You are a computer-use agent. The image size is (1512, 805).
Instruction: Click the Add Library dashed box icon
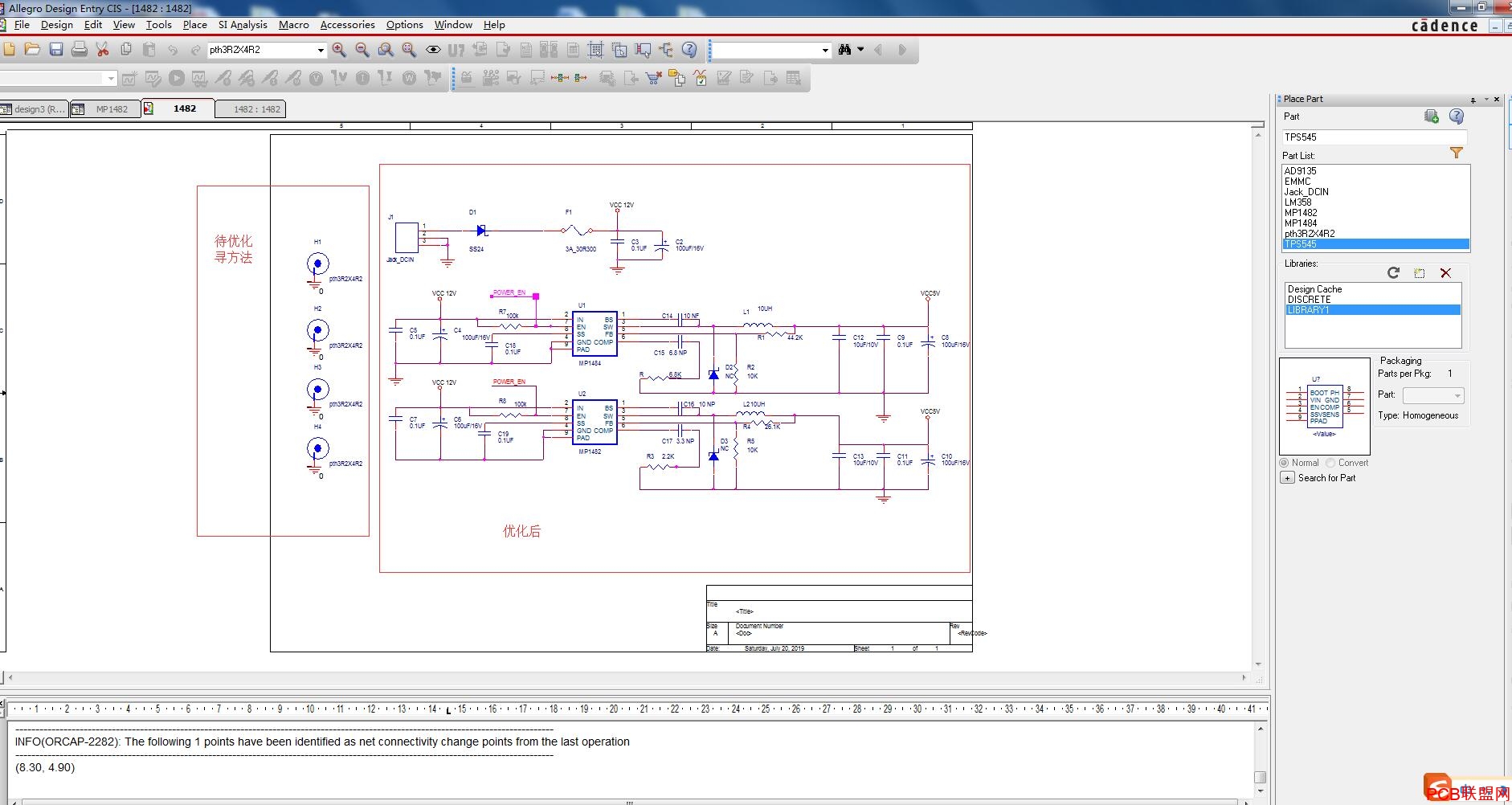1420,273
